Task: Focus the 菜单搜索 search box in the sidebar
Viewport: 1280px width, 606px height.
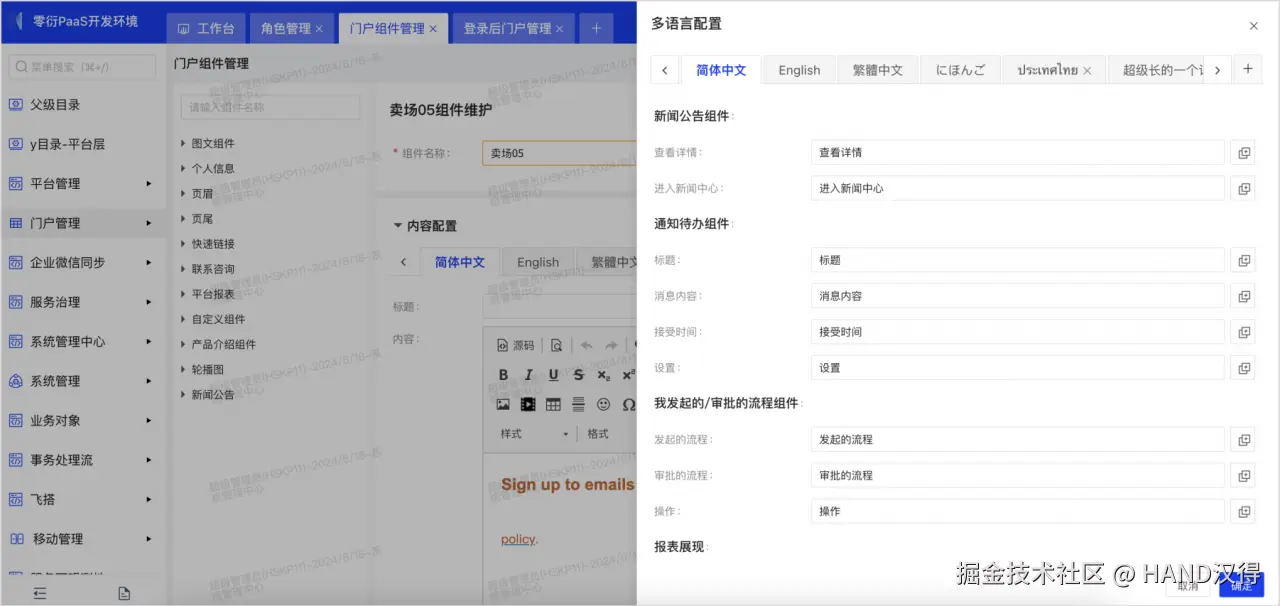Action: (83, 67)
